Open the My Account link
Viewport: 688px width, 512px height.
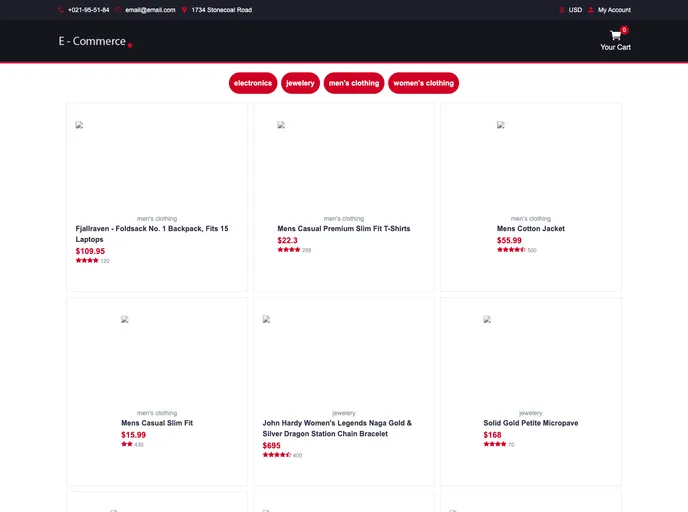[x=614, y=10]
